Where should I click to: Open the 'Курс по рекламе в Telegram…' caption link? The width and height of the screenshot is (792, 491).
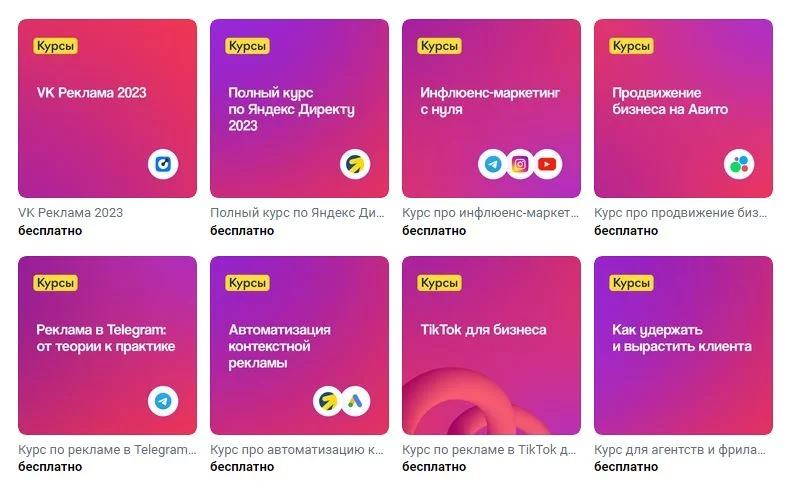[x=107, y=450]
